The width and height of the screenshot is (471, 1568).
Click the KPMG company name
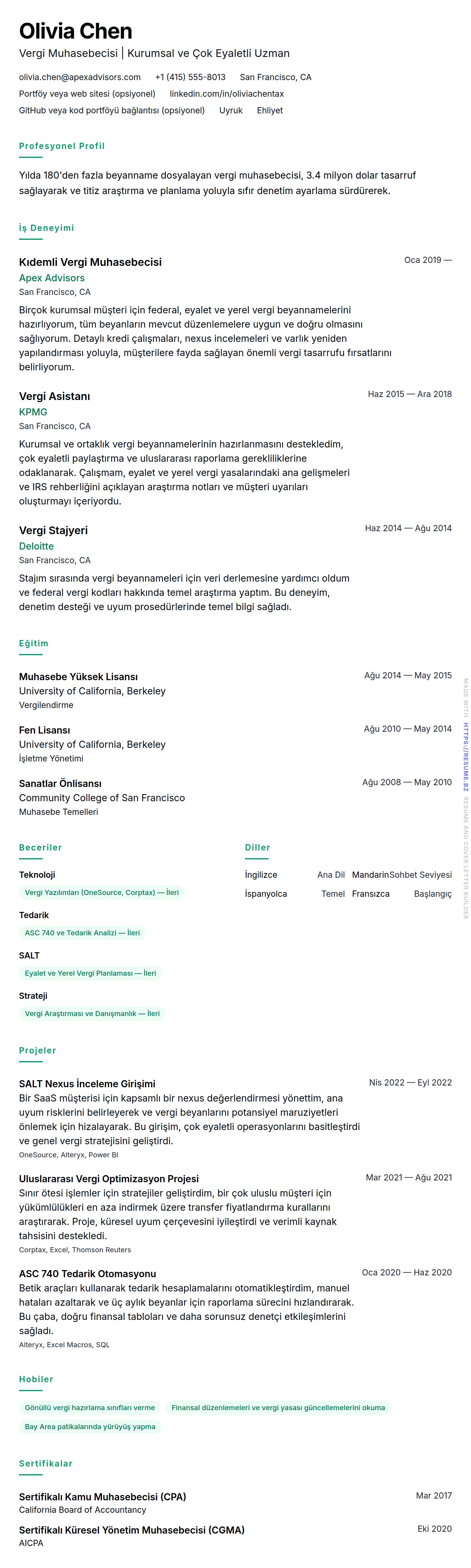[x=33, y=412]
